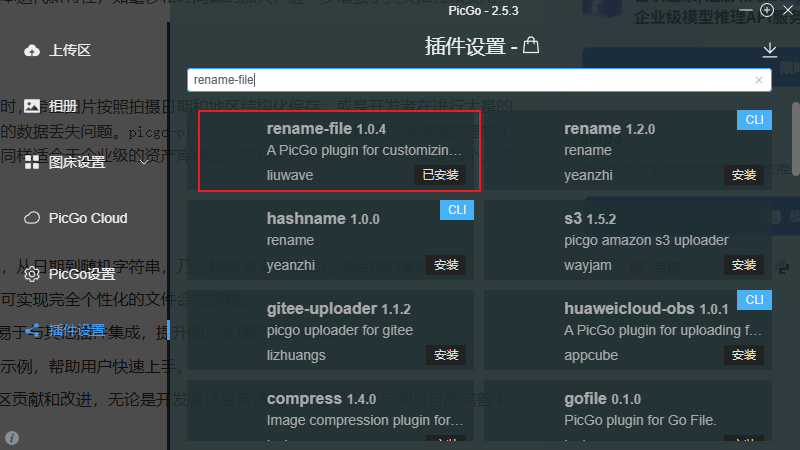Image resolution: width=800 pixels, height=450 pixels.
Task: Click the info icon at bottom left
Action: click(12, 438)
